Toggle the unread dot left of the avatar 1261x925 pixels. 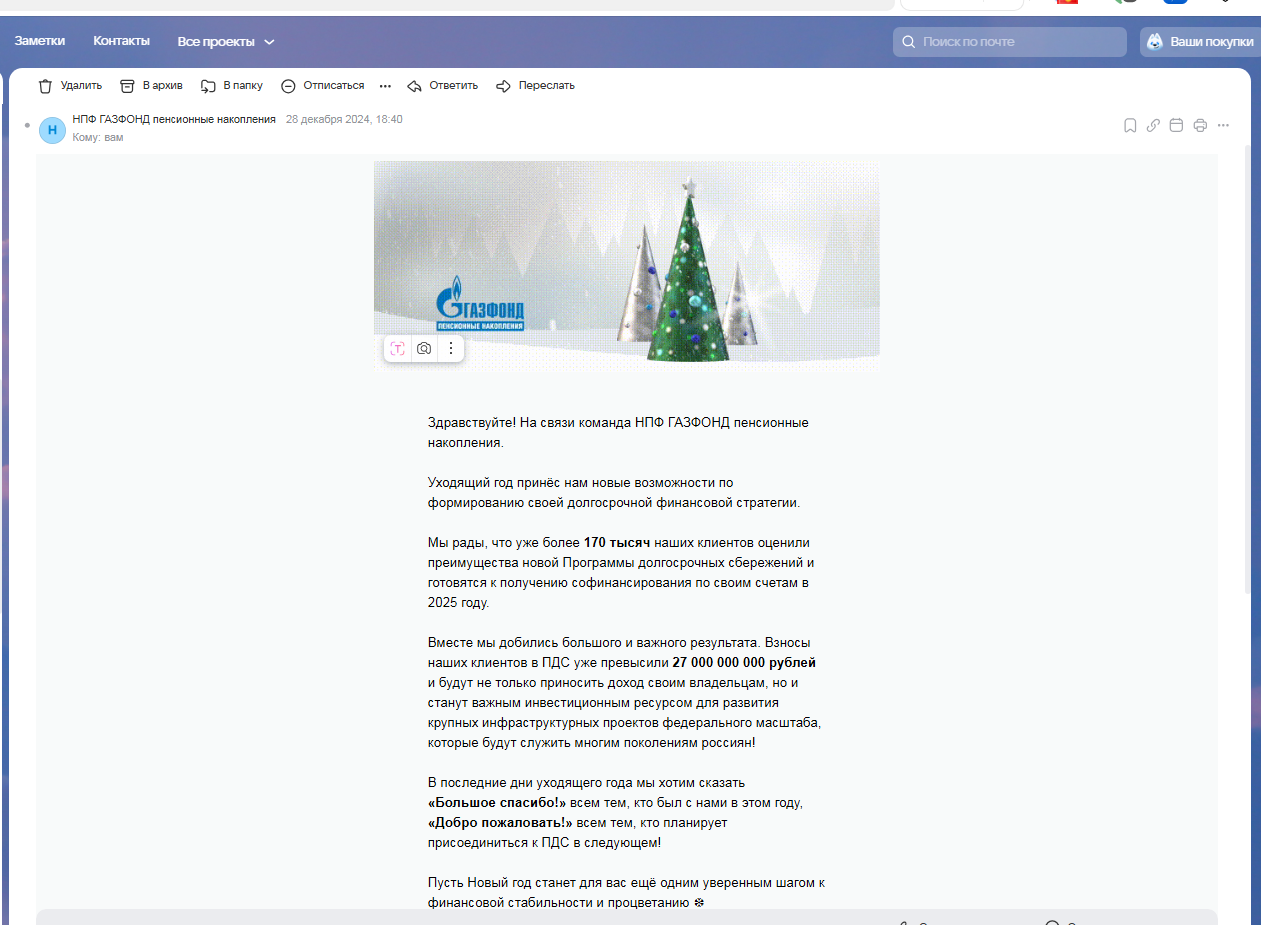click(x=27, y=128)
